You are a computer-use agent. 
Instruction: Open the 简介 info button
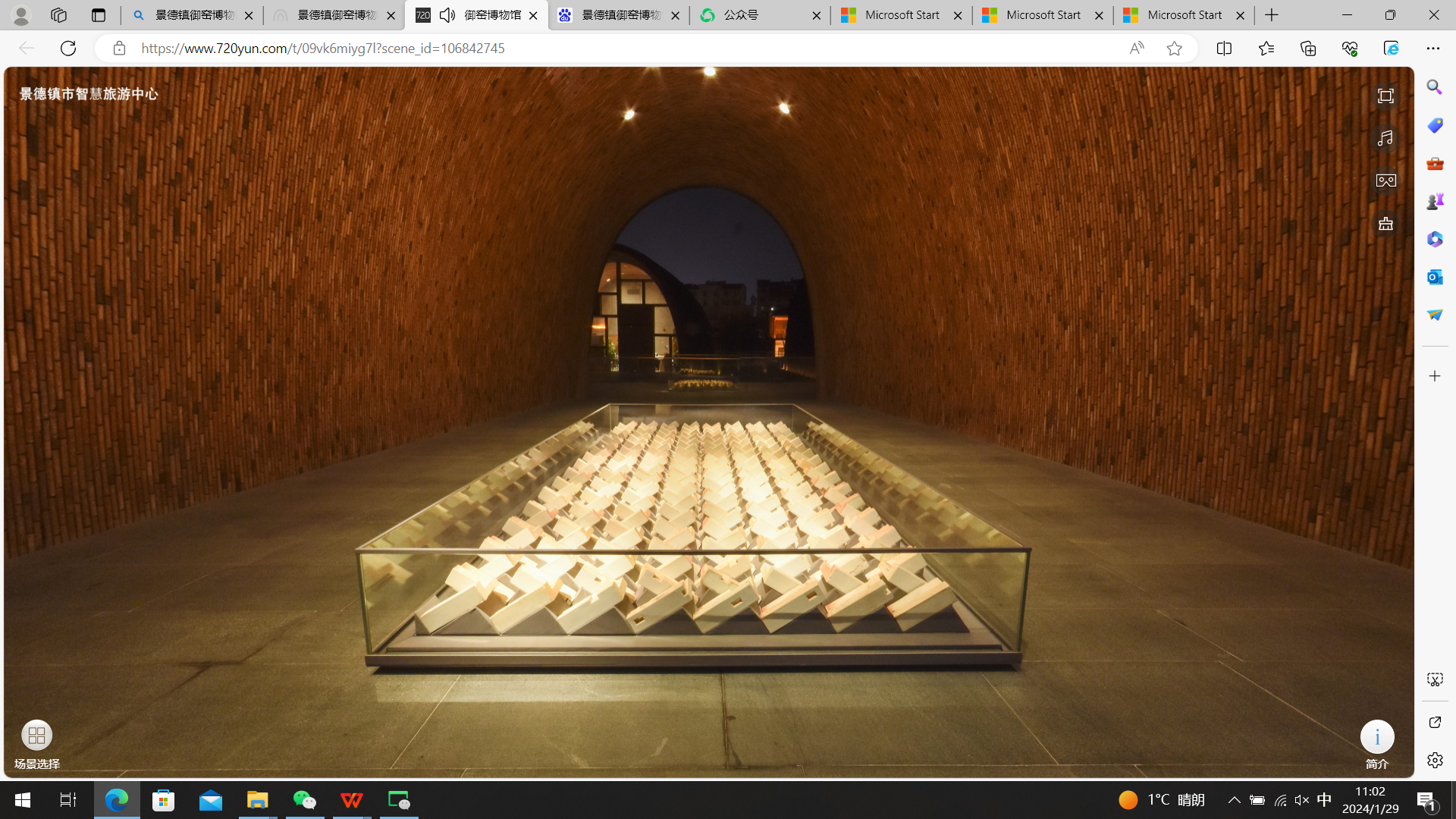click(1376, 737)
